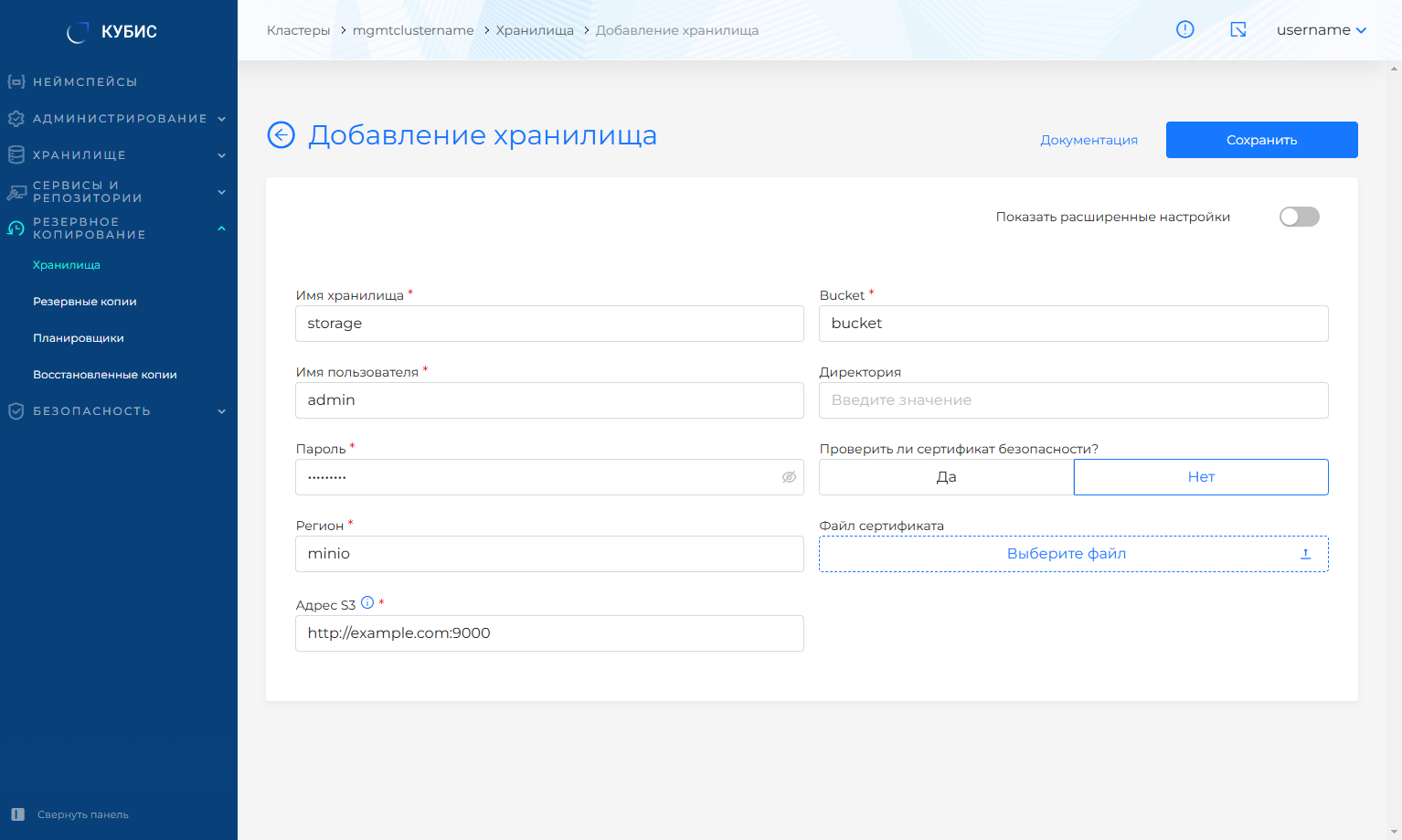Click the external window icon near username
This screenshot has width=1402, height=840.
[1238, 29]
